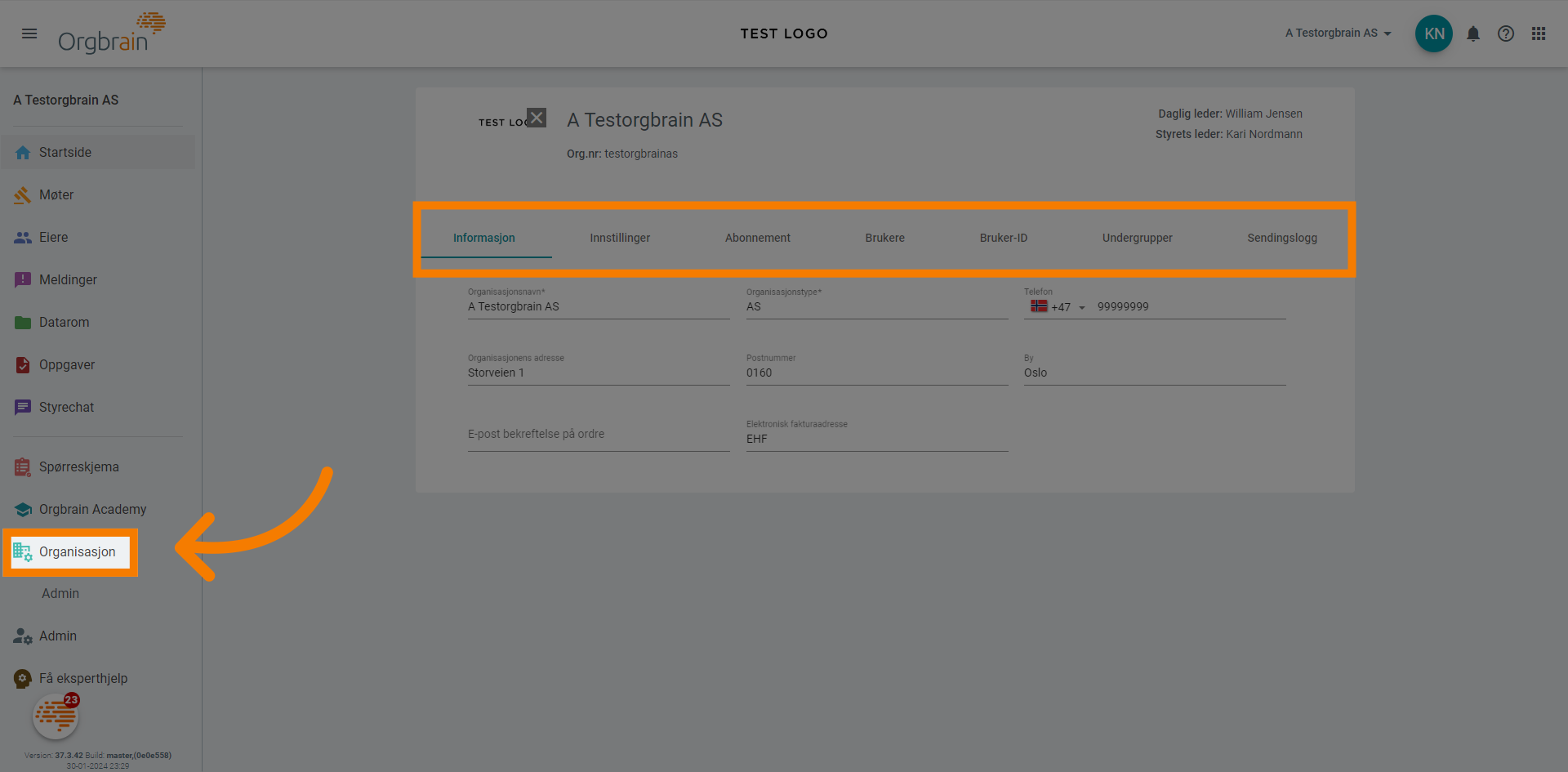Open the Startside home icon
Image resolution: width=1568 pixels, height=772 pixels.
coord(23,152)
